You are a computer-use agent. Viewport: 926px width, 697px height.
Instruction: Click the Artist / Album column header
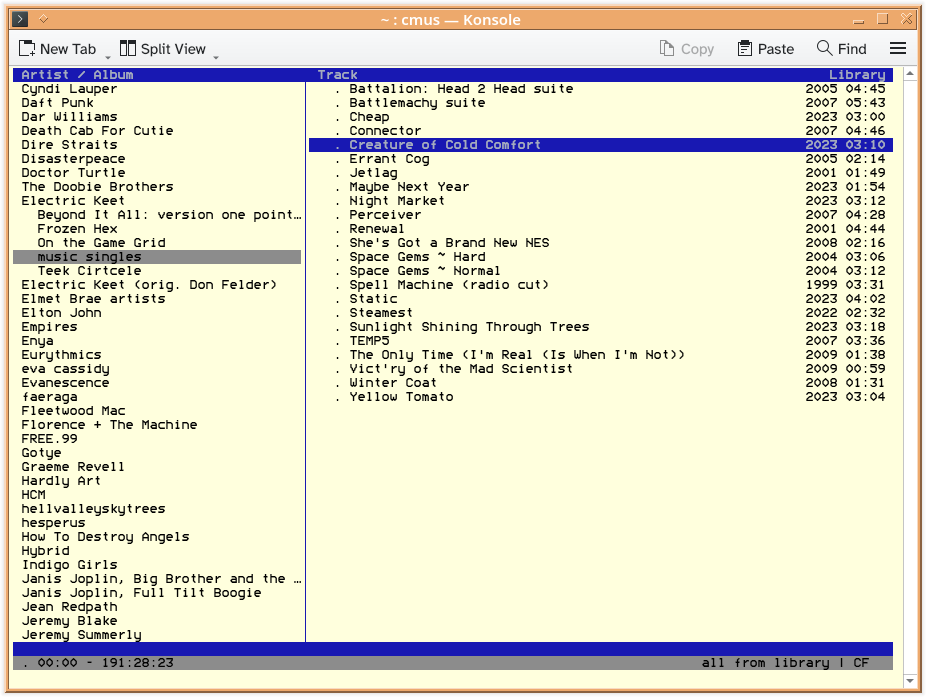[77, 74]
